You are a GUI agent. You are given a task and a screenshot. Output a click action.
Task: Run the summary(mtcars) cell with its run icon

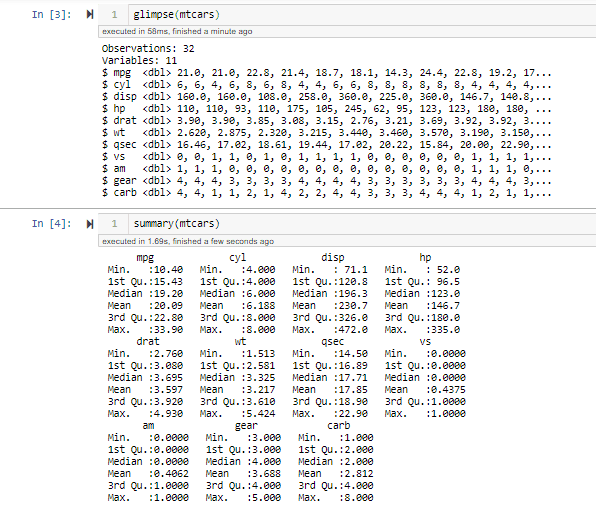(x=90, y=224)
